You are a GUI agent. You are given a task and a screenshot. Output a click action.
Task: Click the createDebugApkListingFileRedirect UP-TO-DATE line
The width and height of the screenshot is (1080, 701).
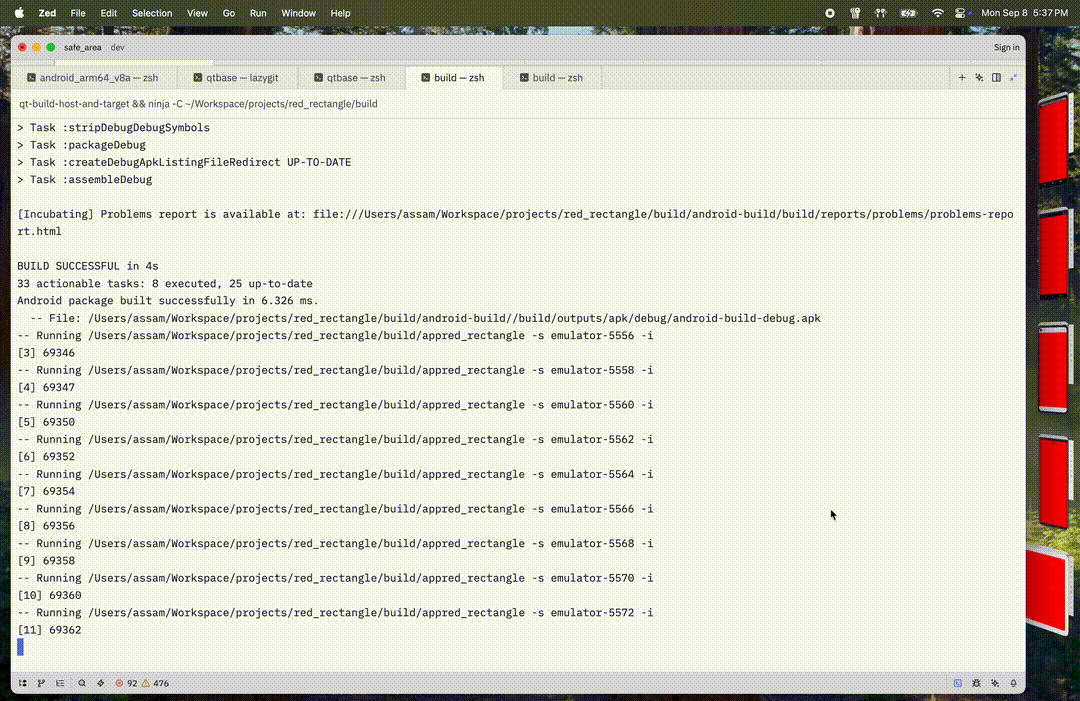pos(184,163)
